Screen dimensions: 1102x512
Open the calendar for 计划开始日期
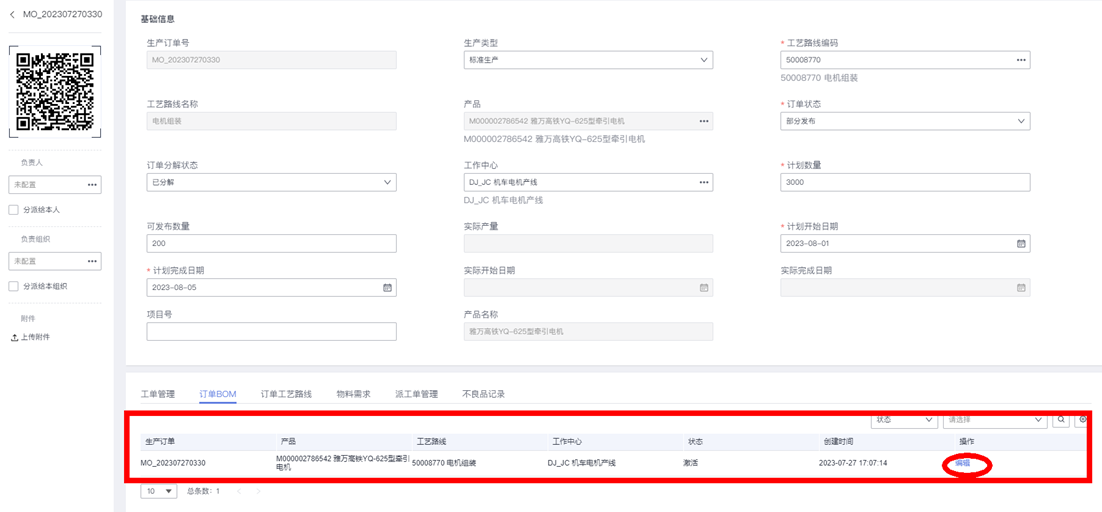coord(1021,244)
